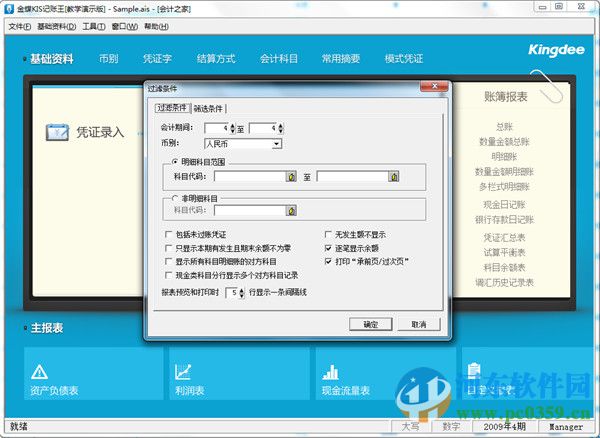Open the 窗口(W) menu
600x438 pixels.
point(124,26)
